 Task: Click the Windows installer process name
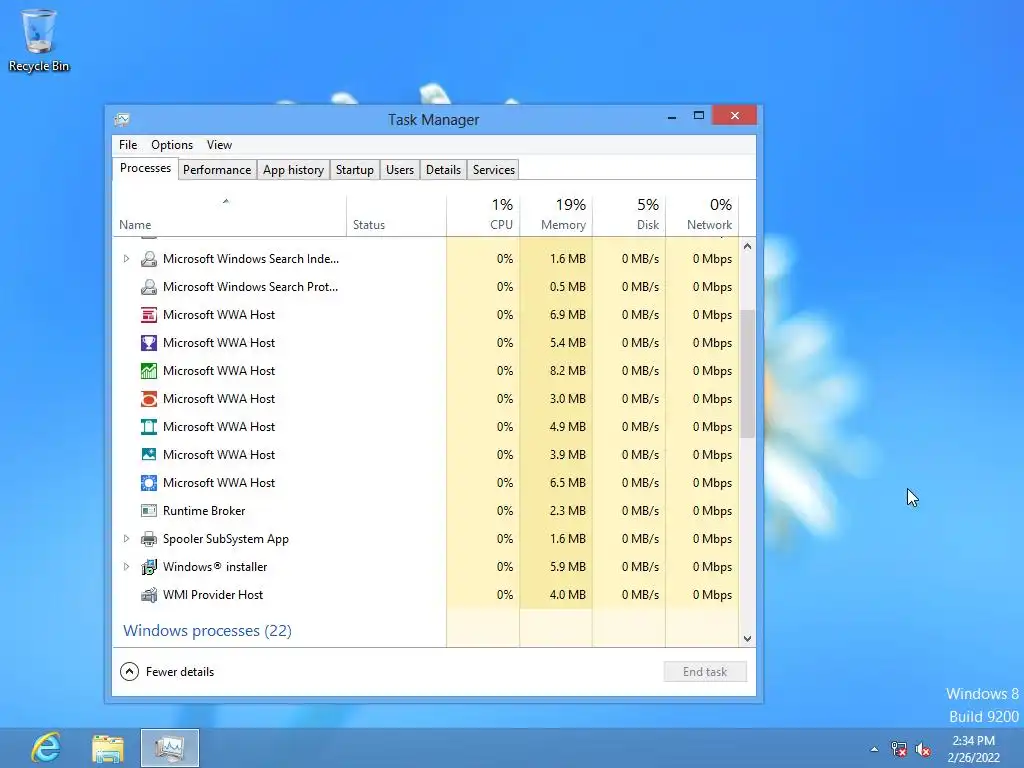click(x=215, y=567)
